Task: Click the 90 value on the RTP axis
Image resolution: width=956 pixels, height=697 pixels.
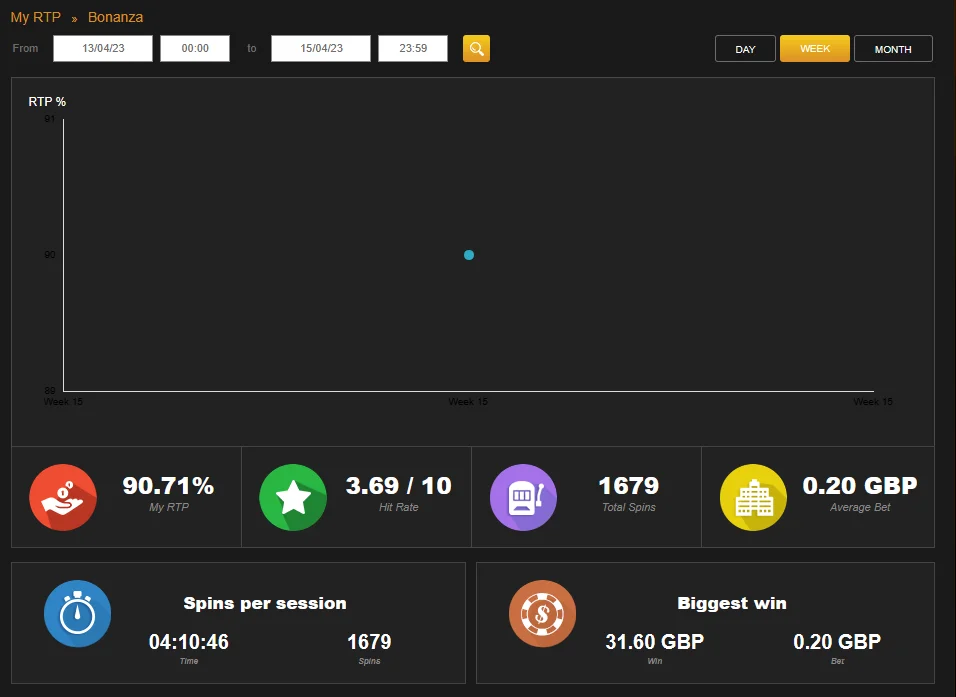Action: 50,254
